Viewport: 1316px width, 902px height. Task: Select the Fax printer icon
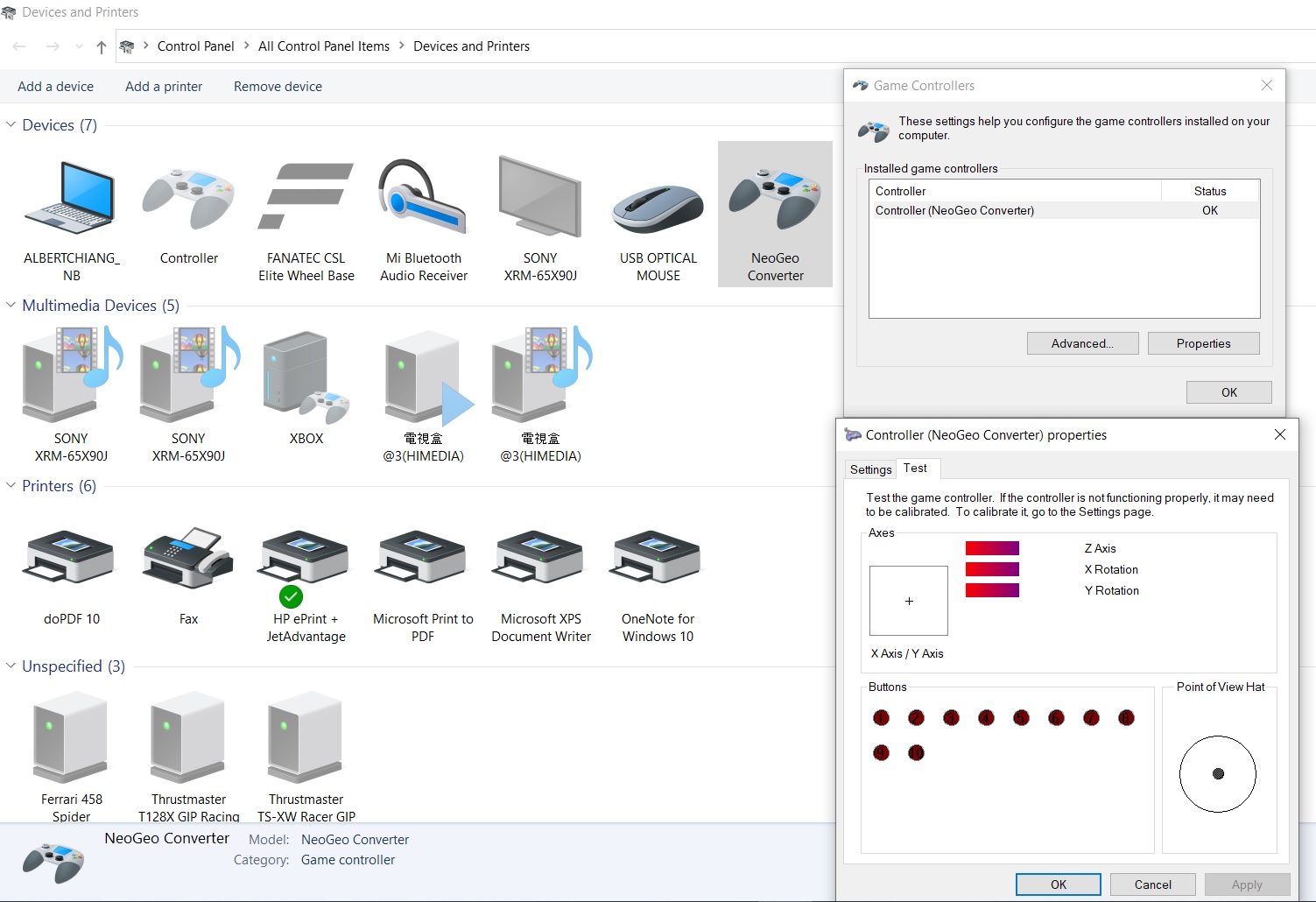click(x=188, y=559)
